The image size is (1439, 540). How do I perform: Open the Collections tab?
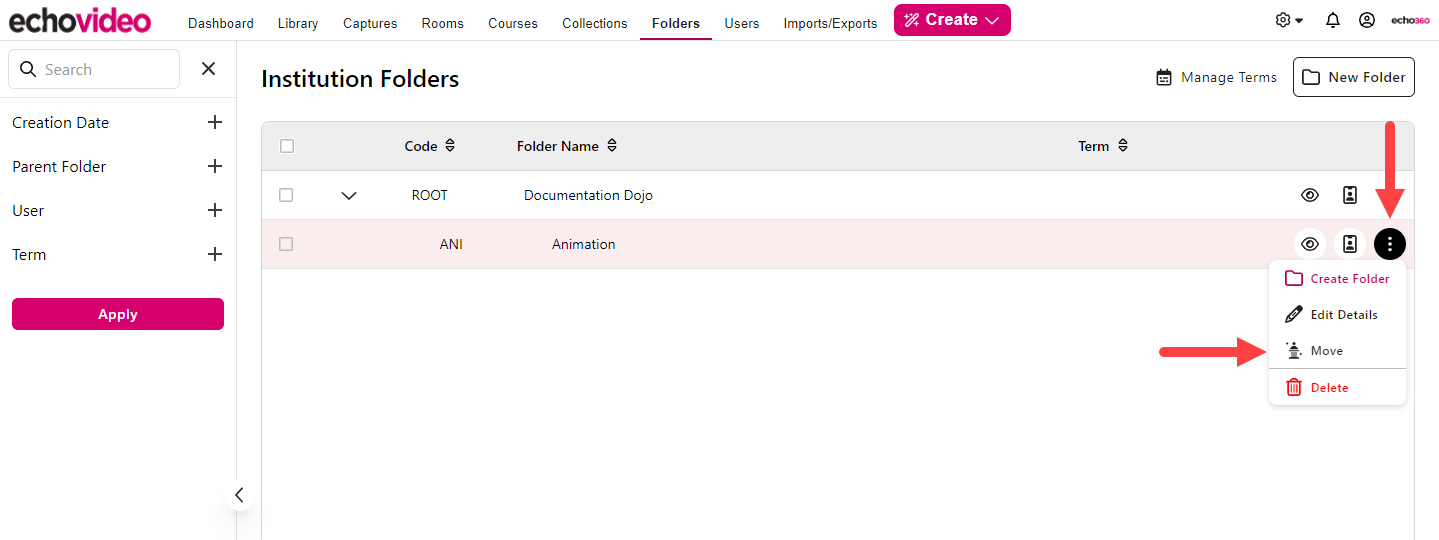[x=595, y=23]
